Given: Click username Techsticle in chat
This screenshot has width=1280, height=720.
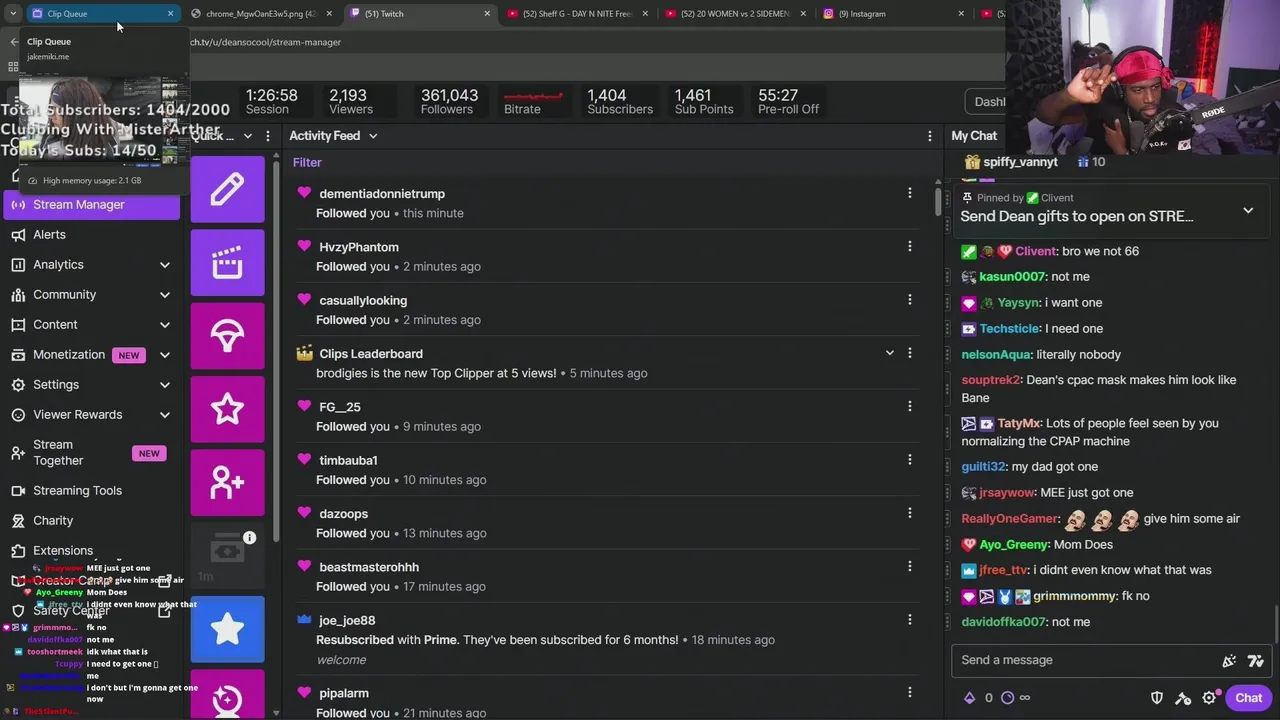Looking at the screenshot, I should (1009, 329).
